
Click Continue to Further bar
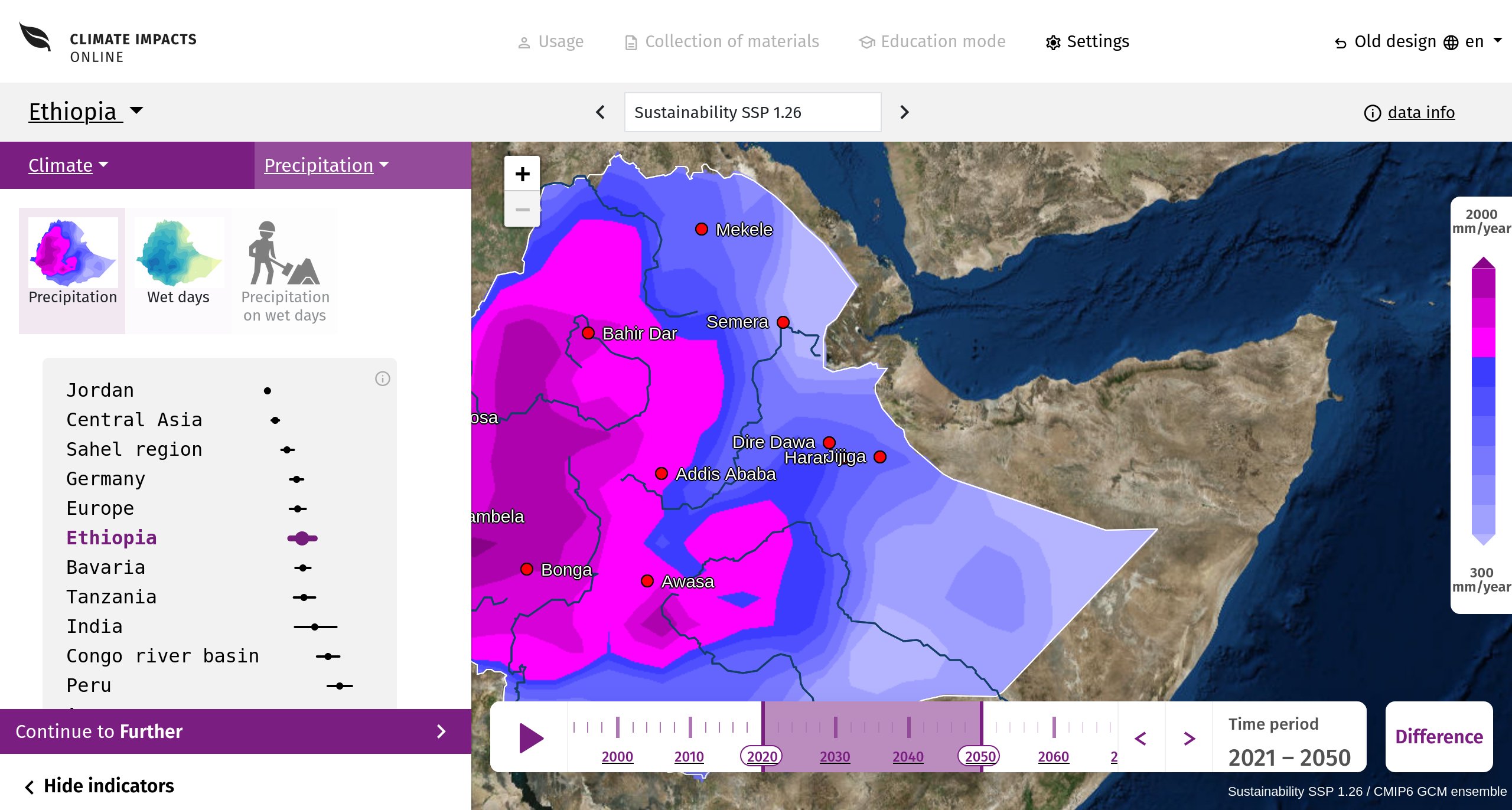click(236, 731)
